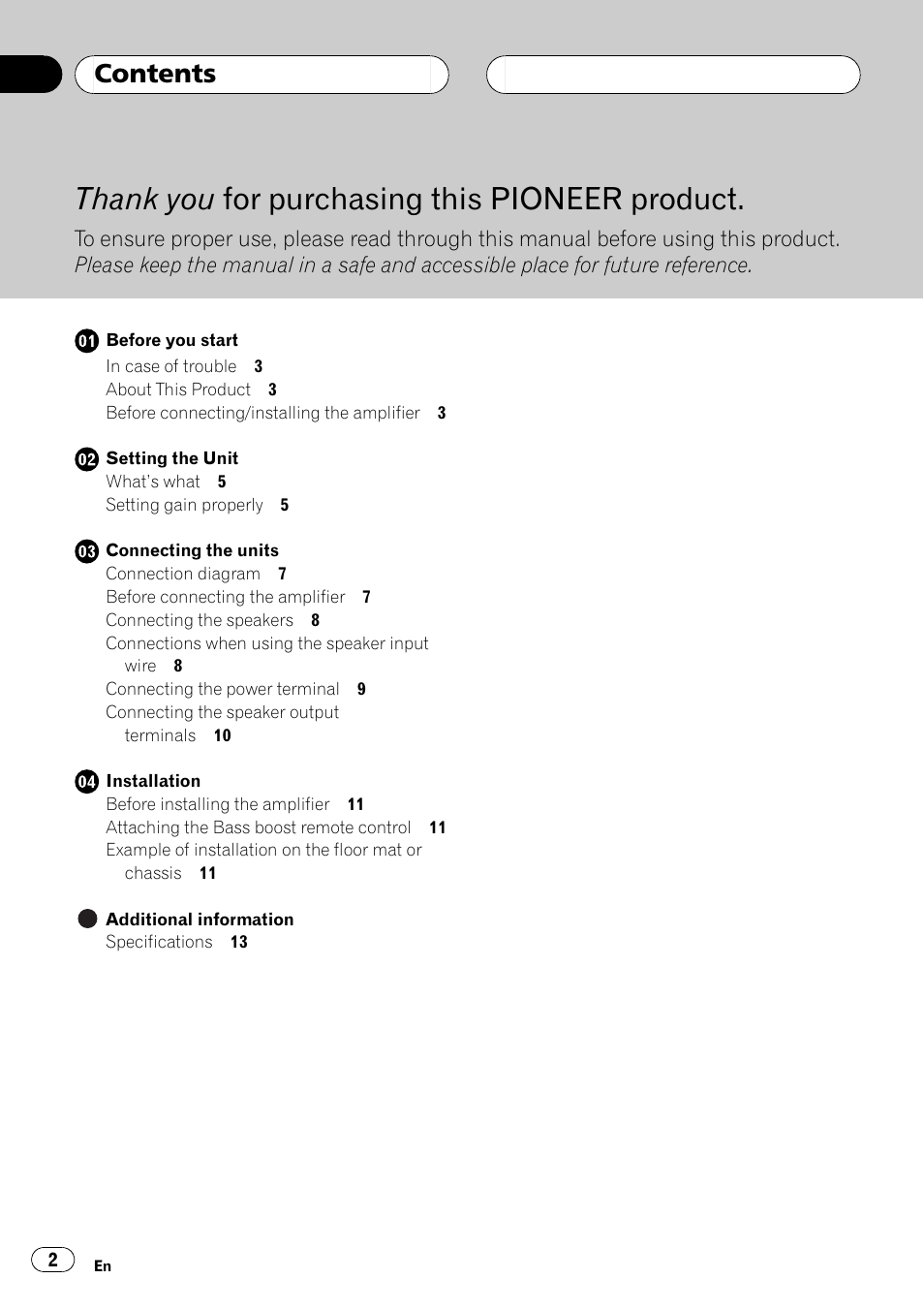Click the 04 section number badge
This screenshot has width=924, height=1310.
click(87, 782)
